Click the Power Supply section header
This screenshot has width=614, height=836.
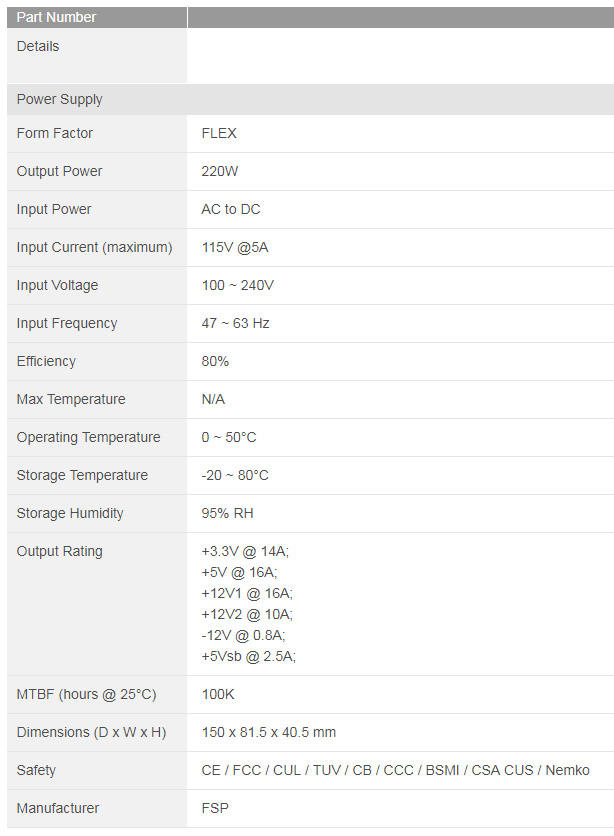click(x=60, y=99)
